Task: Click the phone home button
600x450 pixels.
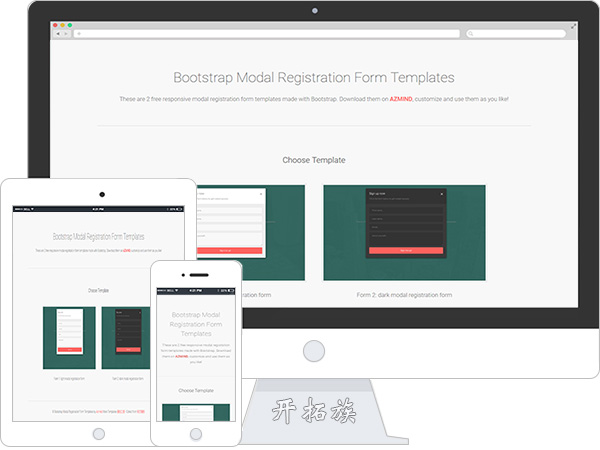Action: [x=196, y=434]
